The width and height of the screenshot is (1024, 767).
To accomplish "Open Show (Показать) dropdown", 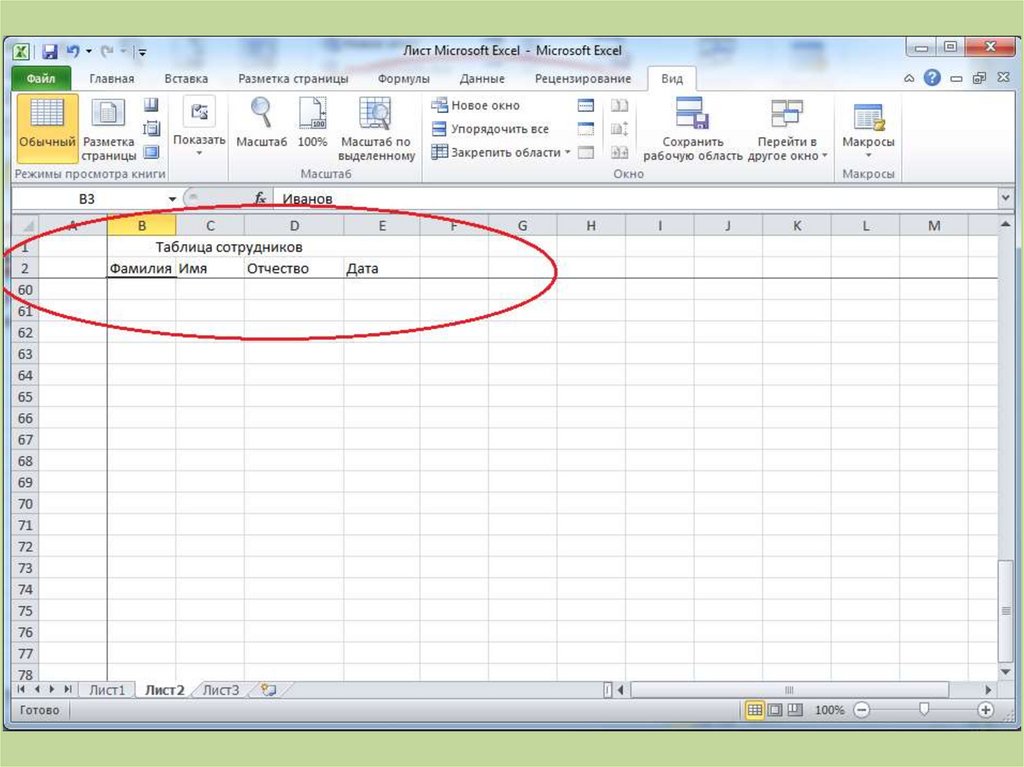I will coord(199,127).
